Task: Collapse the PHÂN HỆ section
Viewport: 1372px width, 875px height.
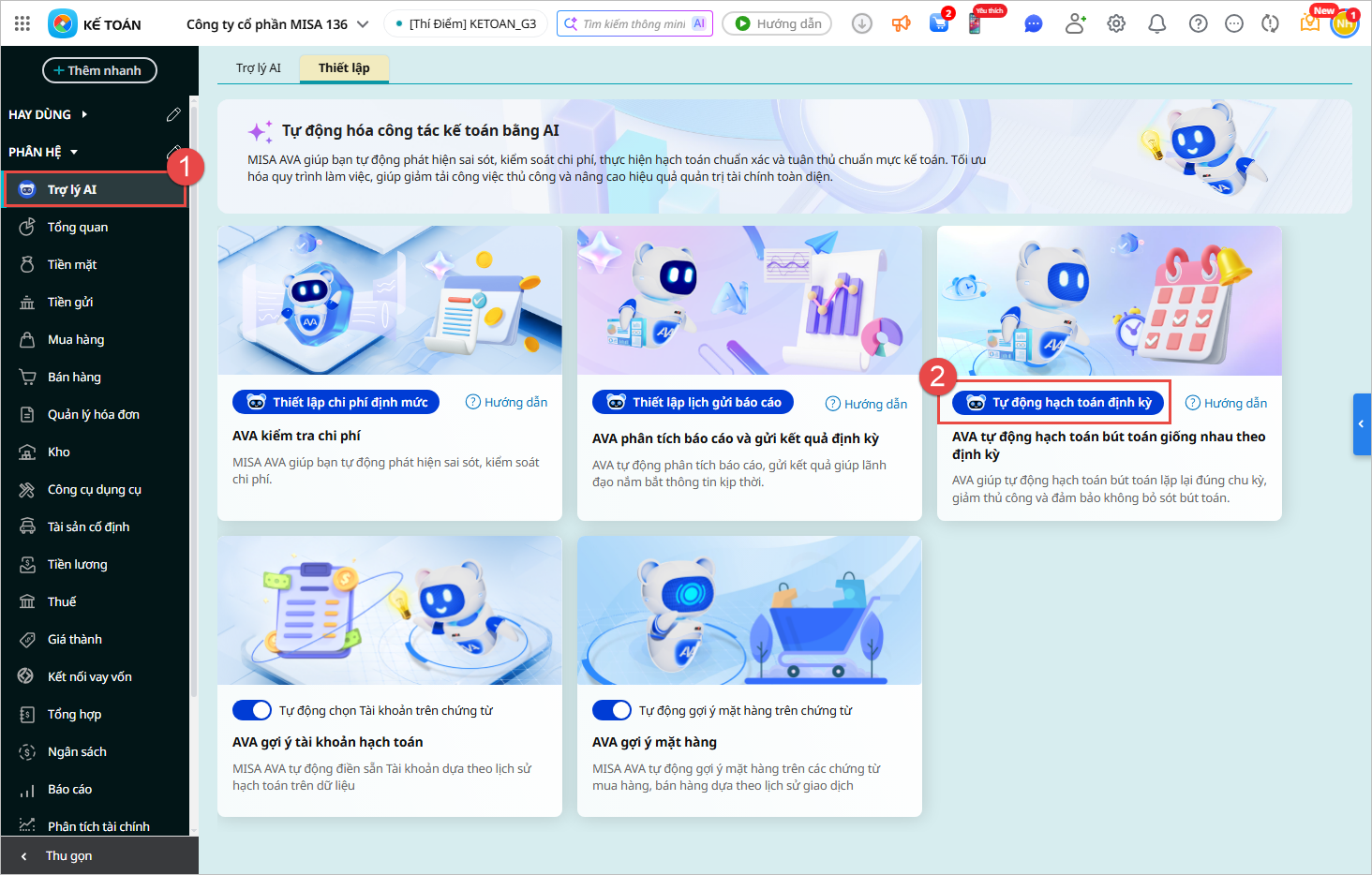Action: 74,152
